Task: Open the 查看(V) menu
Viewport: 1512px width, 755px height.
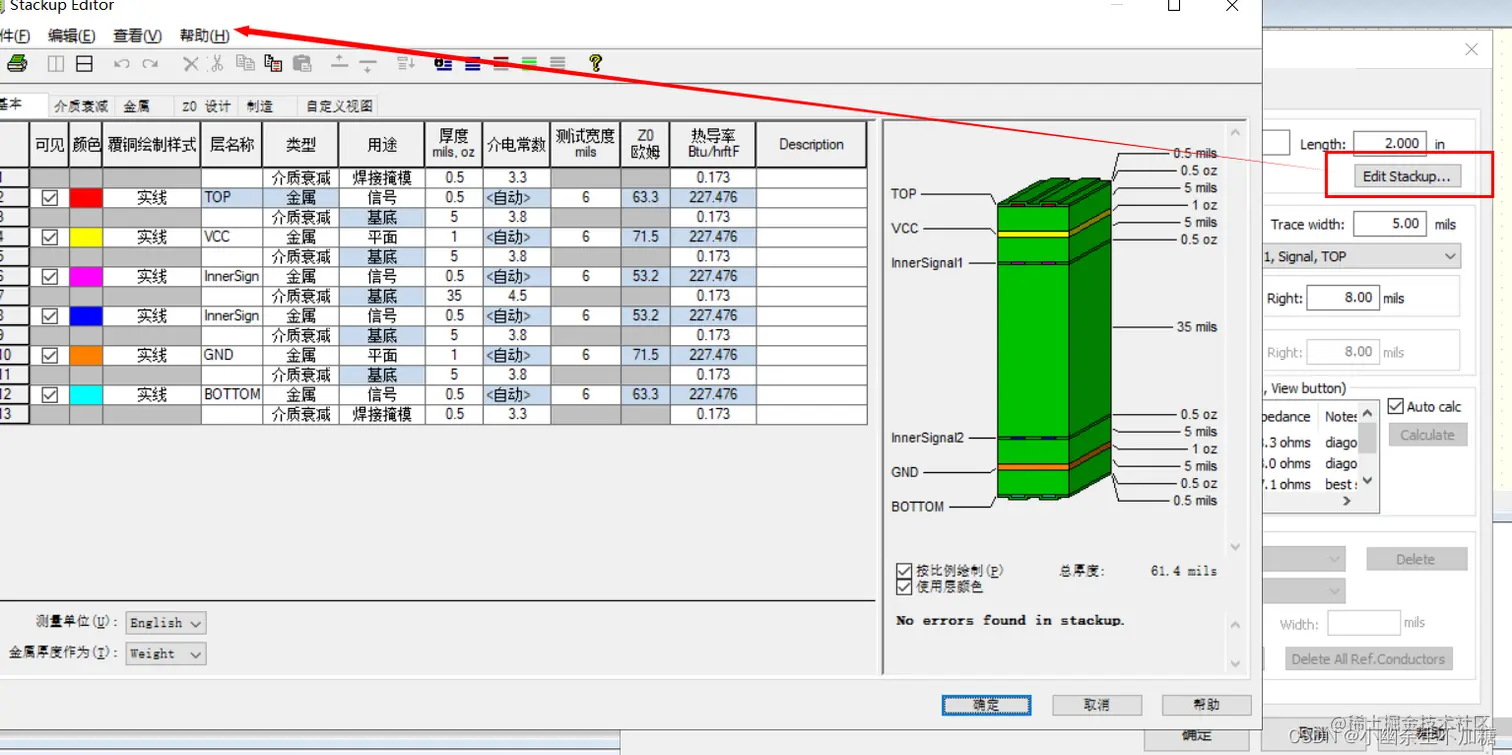Action: click(137, 36)
